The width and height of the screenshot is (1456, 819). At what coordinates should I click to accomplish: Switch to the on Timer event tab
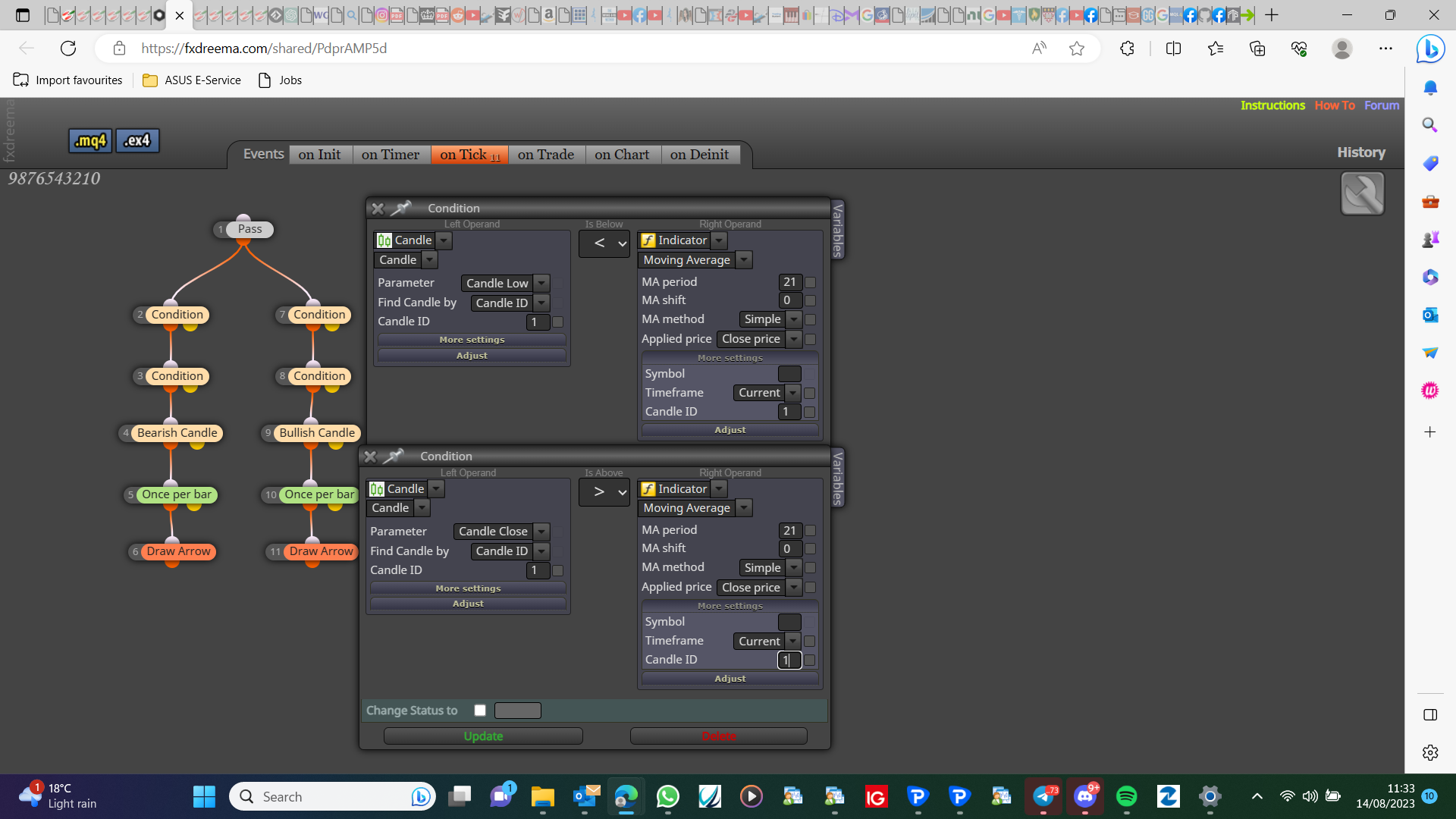coord(391,155)
